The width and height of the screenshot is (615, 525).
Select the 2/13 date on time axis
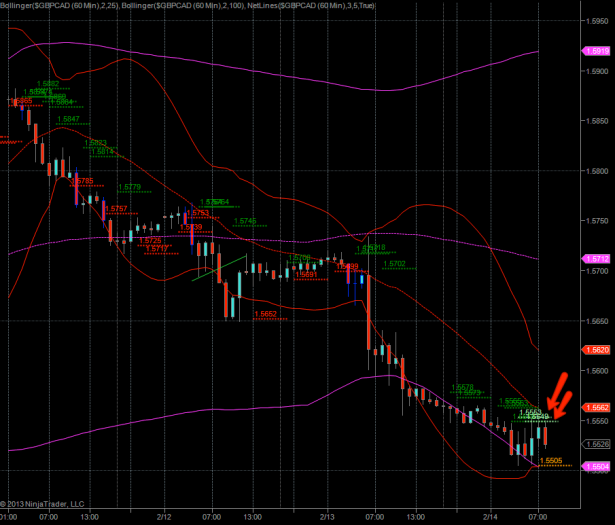click(x=327, y=517)
